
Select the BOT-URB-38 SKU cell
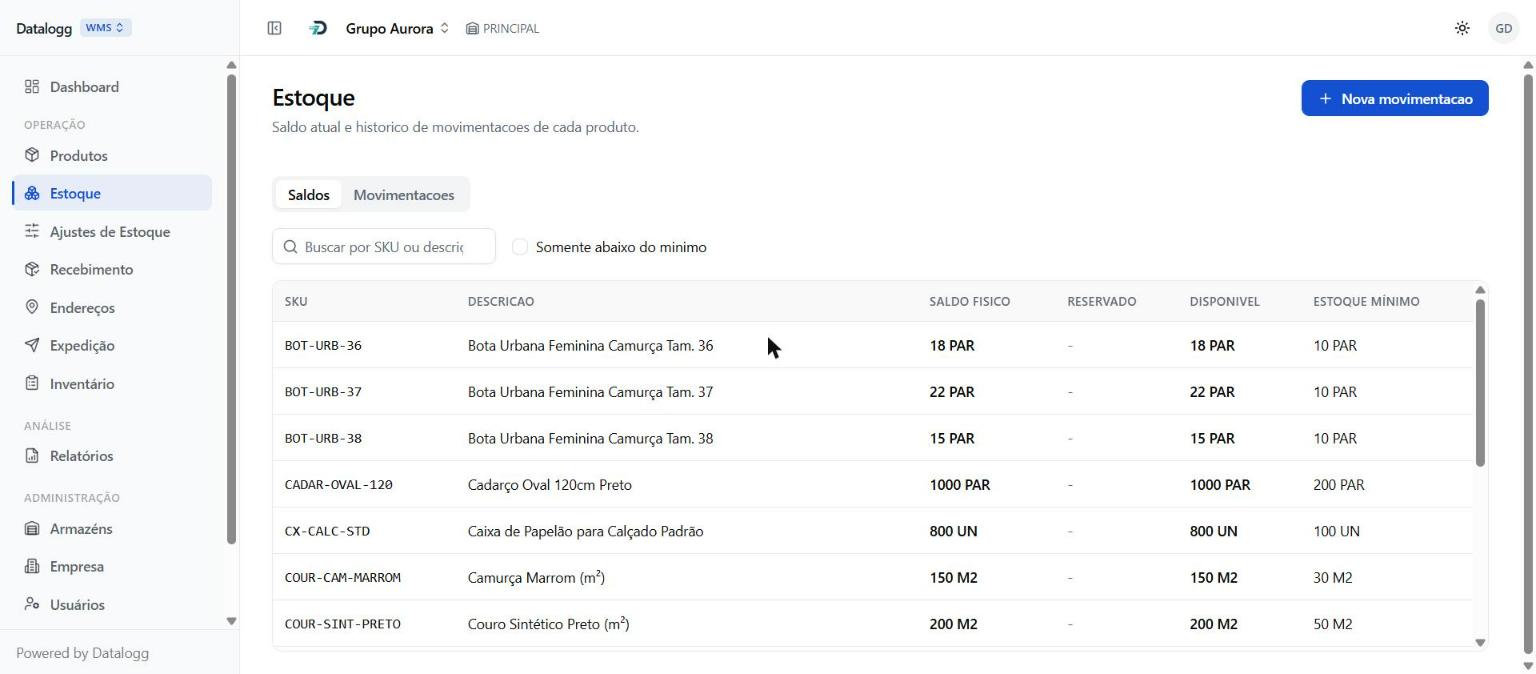click(x=323, y=439)
